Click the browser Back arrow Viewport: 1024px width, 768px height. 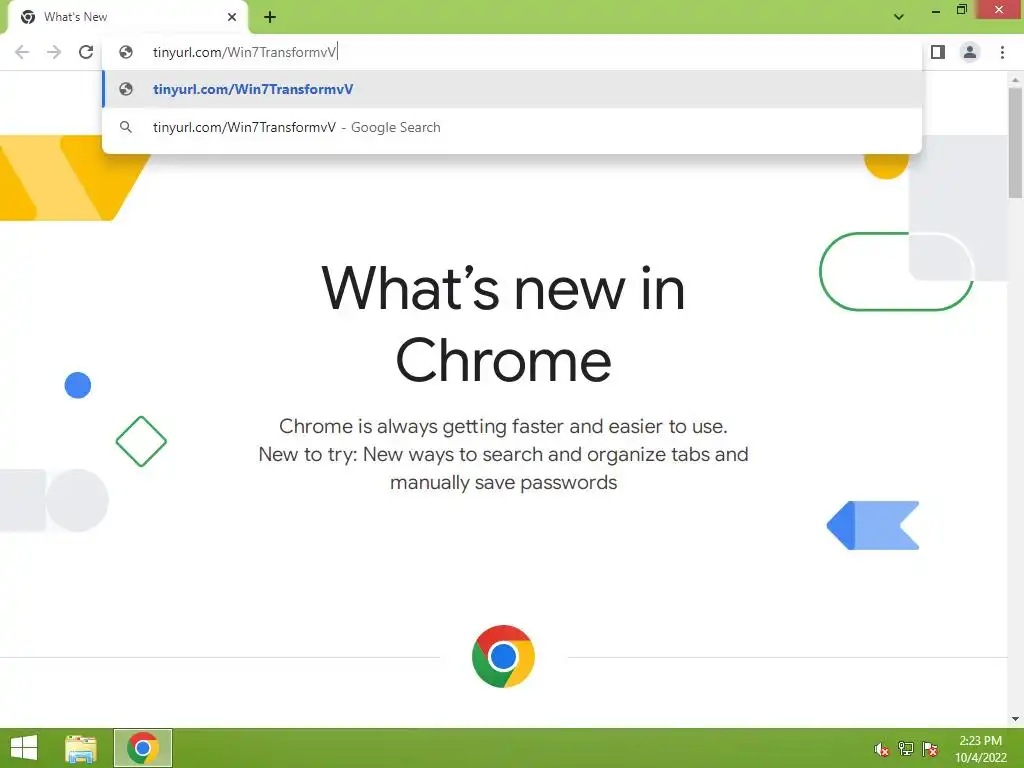(x=22, y=52)
